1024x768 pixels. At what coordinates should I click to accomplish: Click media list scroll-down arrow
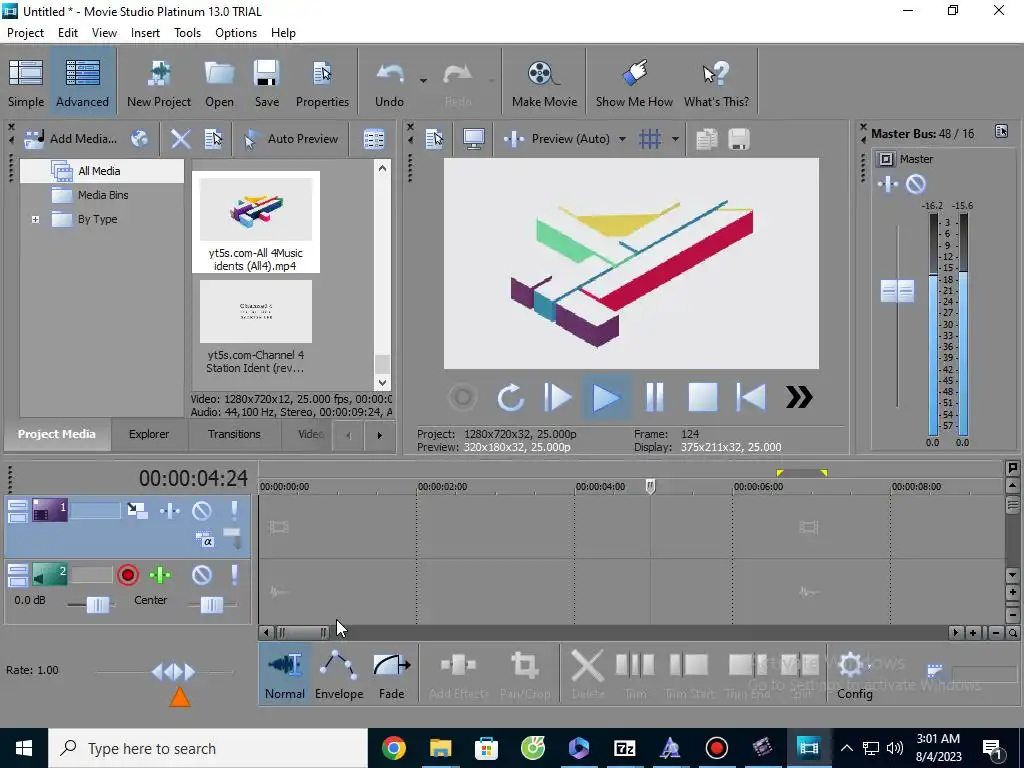[x=382, y=383]
